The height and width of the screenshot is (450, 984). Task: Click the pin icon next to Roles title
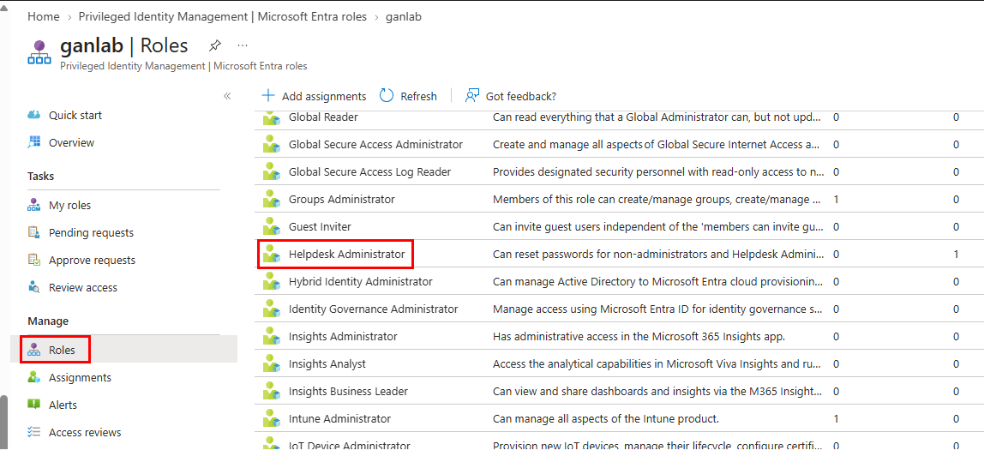coord(215,46)
